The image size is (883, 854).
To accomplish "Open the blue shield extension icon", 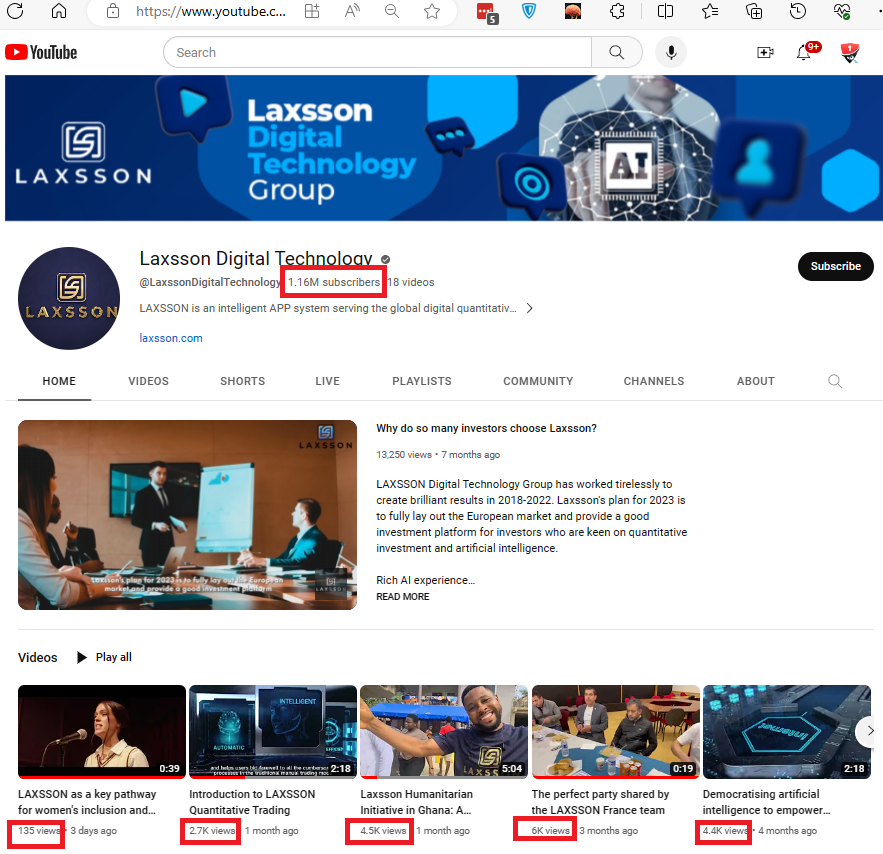I will 529,11.
